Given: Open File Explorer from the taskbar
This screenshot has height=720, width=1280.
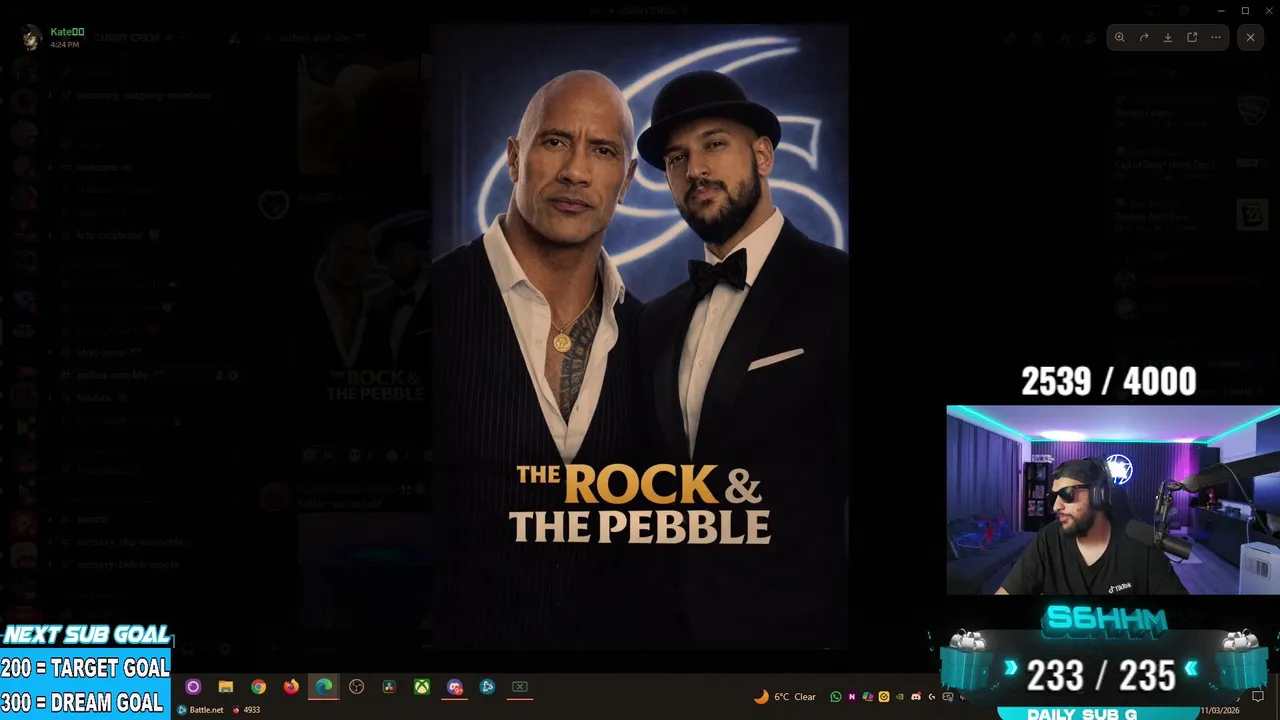Looking at the screenshot, I should (x=226, y=687).
